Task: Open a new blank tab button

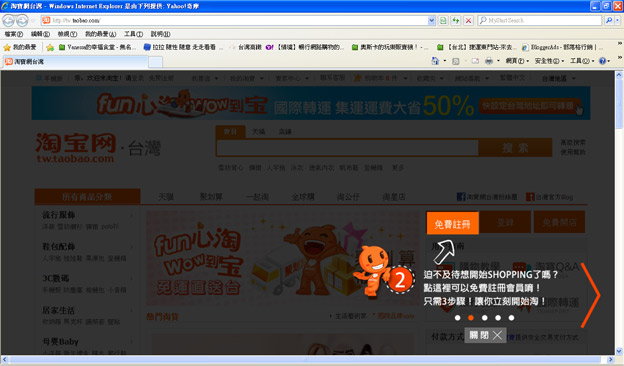Action: pyautogui.click(x=155, y=62)
